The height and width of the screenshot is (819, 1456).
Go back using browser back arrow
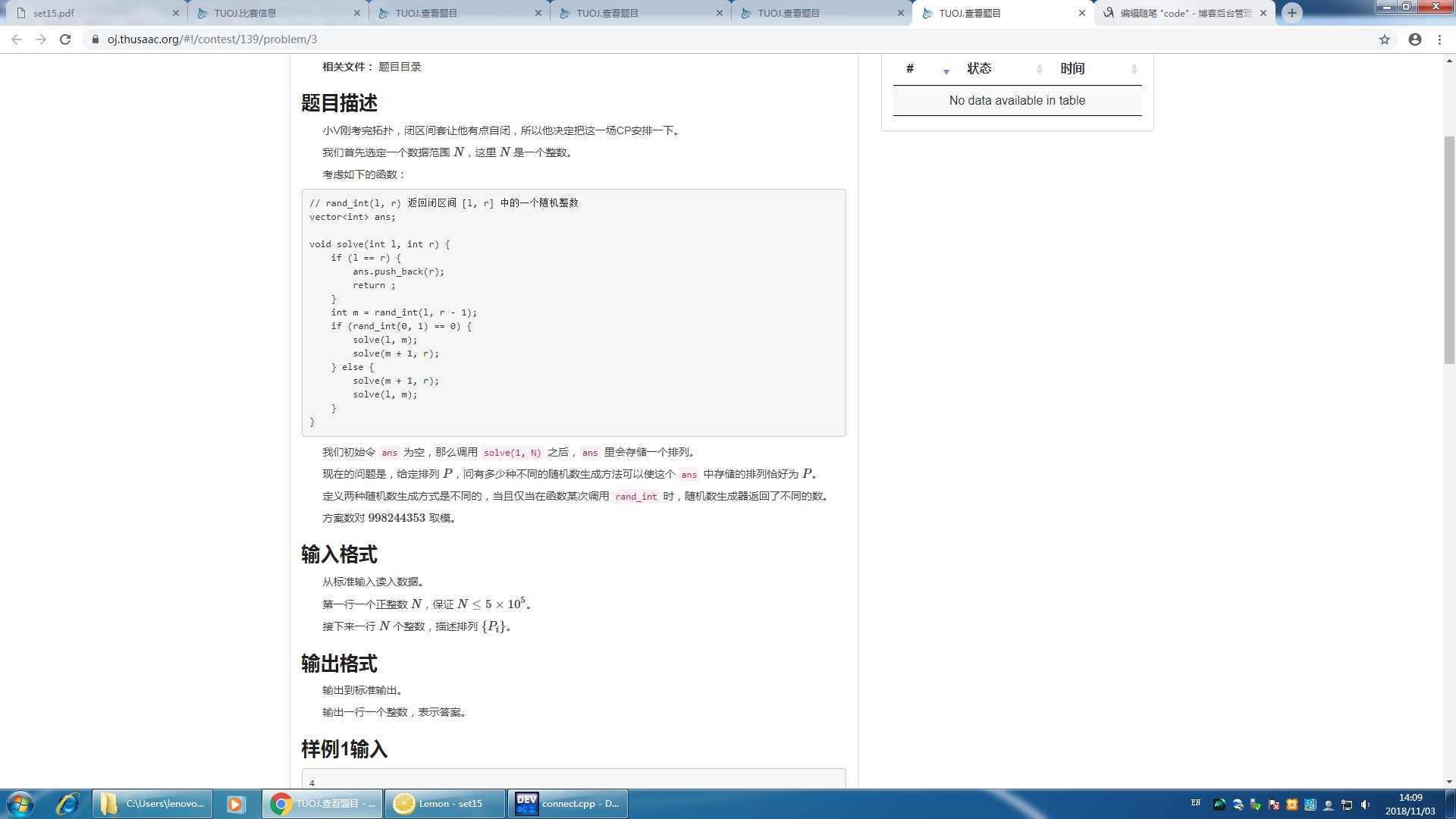[x=16, y=39]
